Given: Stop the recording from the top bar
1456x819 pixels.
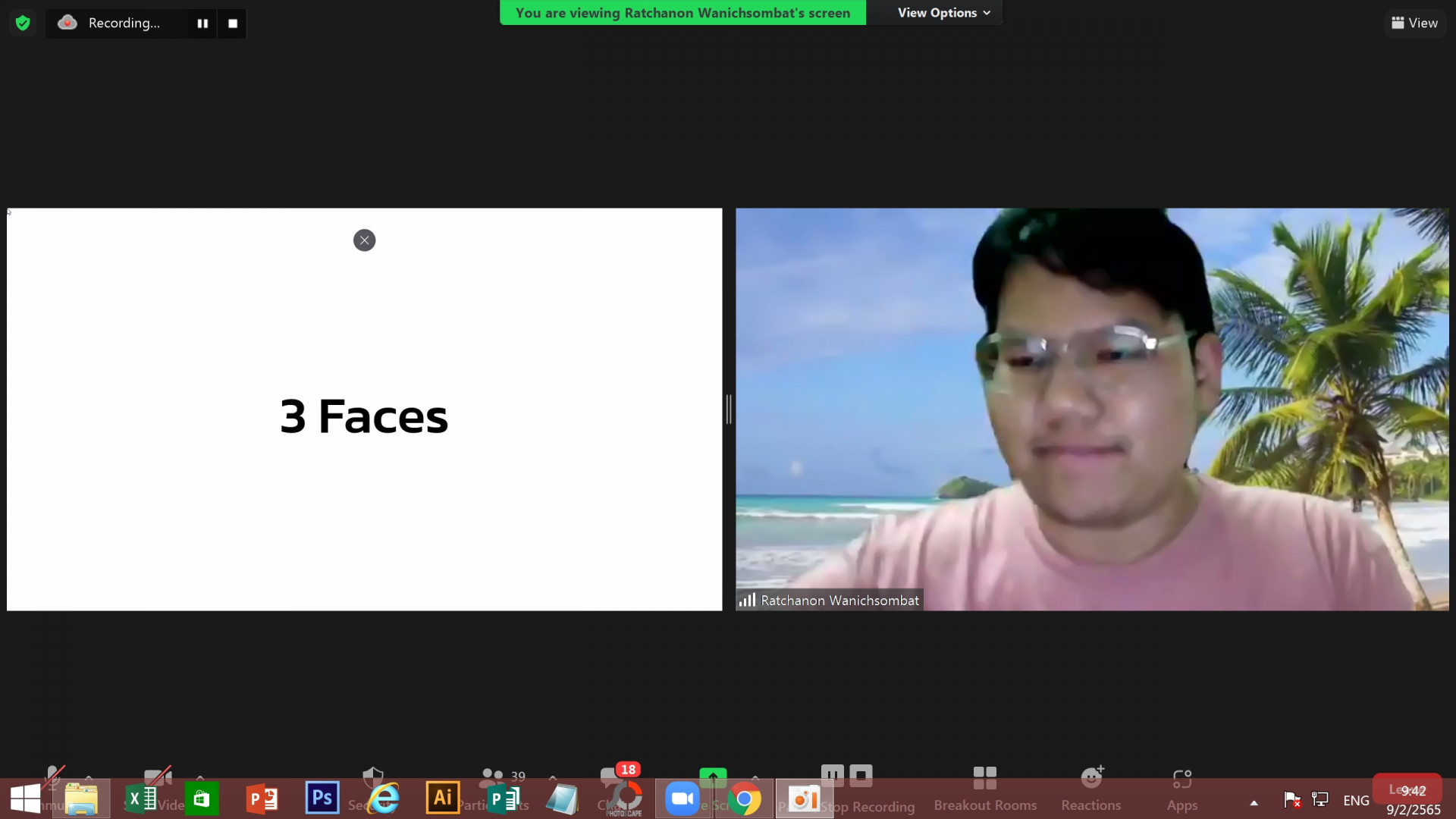Looking at the screenshot, I should pos(233,24).
